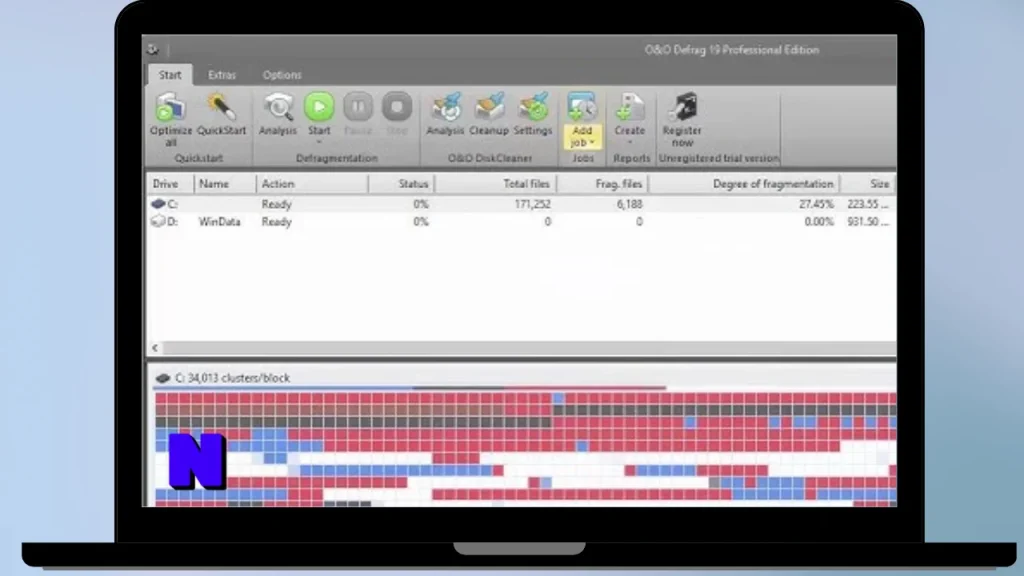Click the 6,188 fragmented files value
This screenshot has width=1024, height=576.
630,204
